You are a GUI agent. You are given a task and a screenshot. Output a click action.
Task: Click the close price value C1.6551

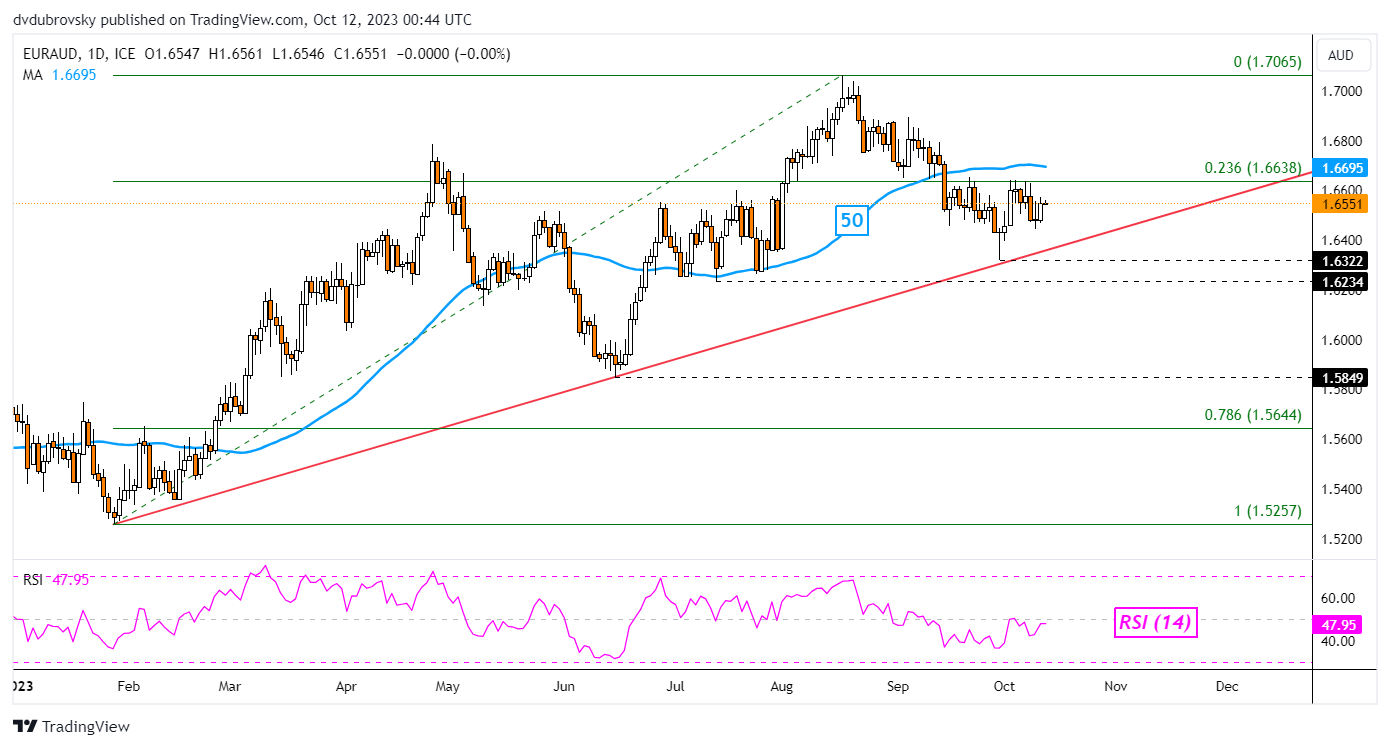358,54
